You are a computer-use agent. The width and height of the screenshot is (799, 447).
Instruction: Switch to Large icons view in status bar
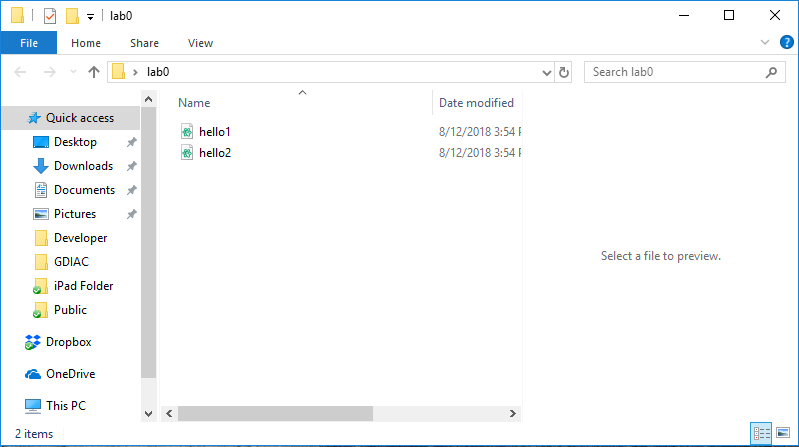tap(782, 434)
